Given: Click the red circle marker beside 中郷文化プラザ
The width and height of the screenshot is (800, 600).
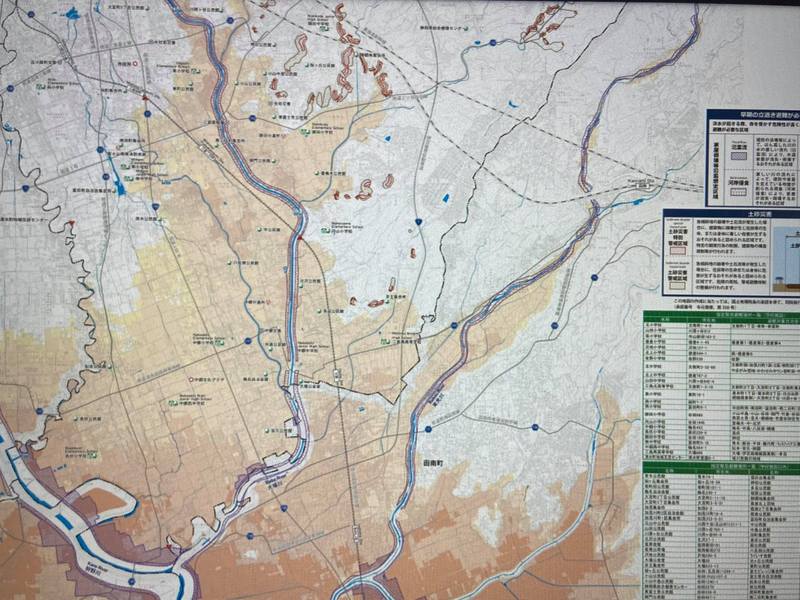Looking at the screenshot, I should tap(191, 381).
